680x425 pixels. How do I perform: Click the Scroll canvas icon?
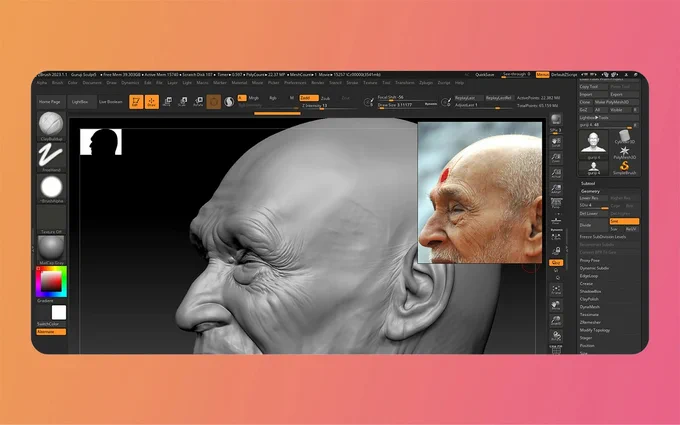(x=556, y=142)
